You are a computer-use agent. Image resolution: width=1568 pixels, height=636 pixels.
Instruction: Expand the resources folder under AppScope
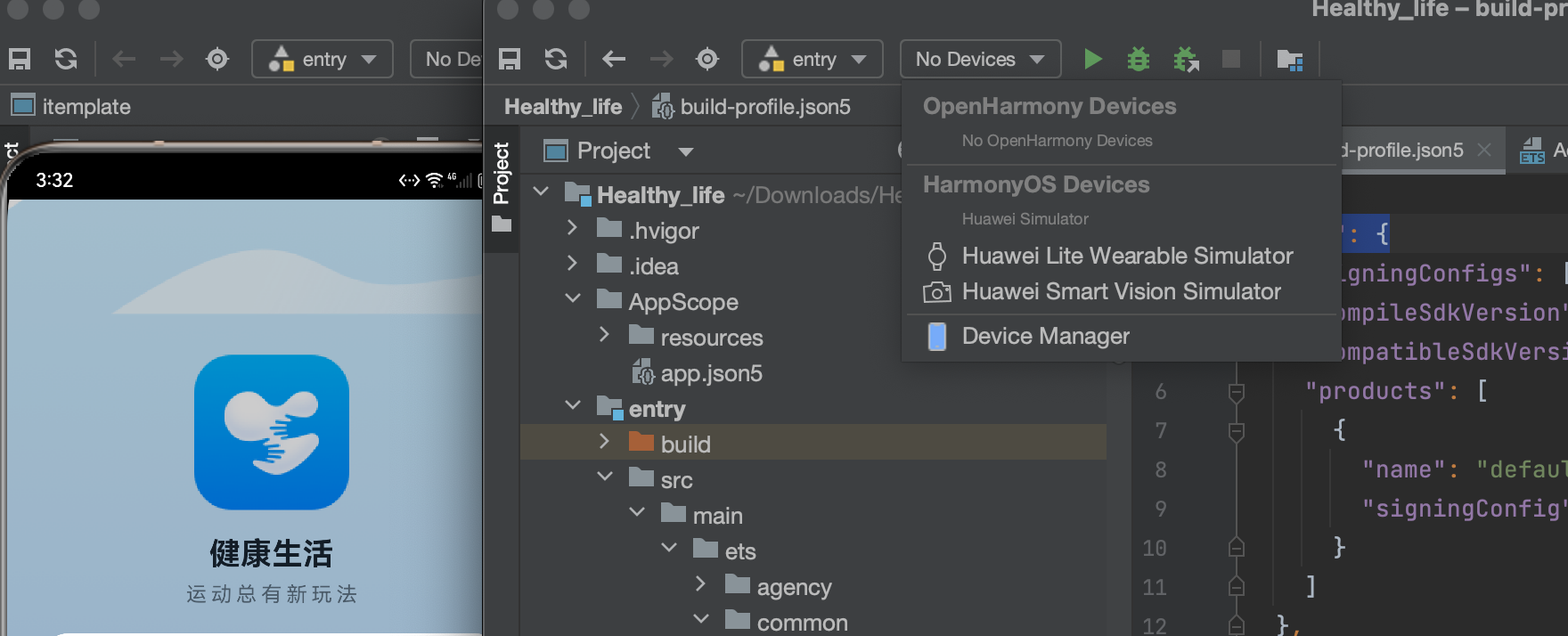point(605,334)
